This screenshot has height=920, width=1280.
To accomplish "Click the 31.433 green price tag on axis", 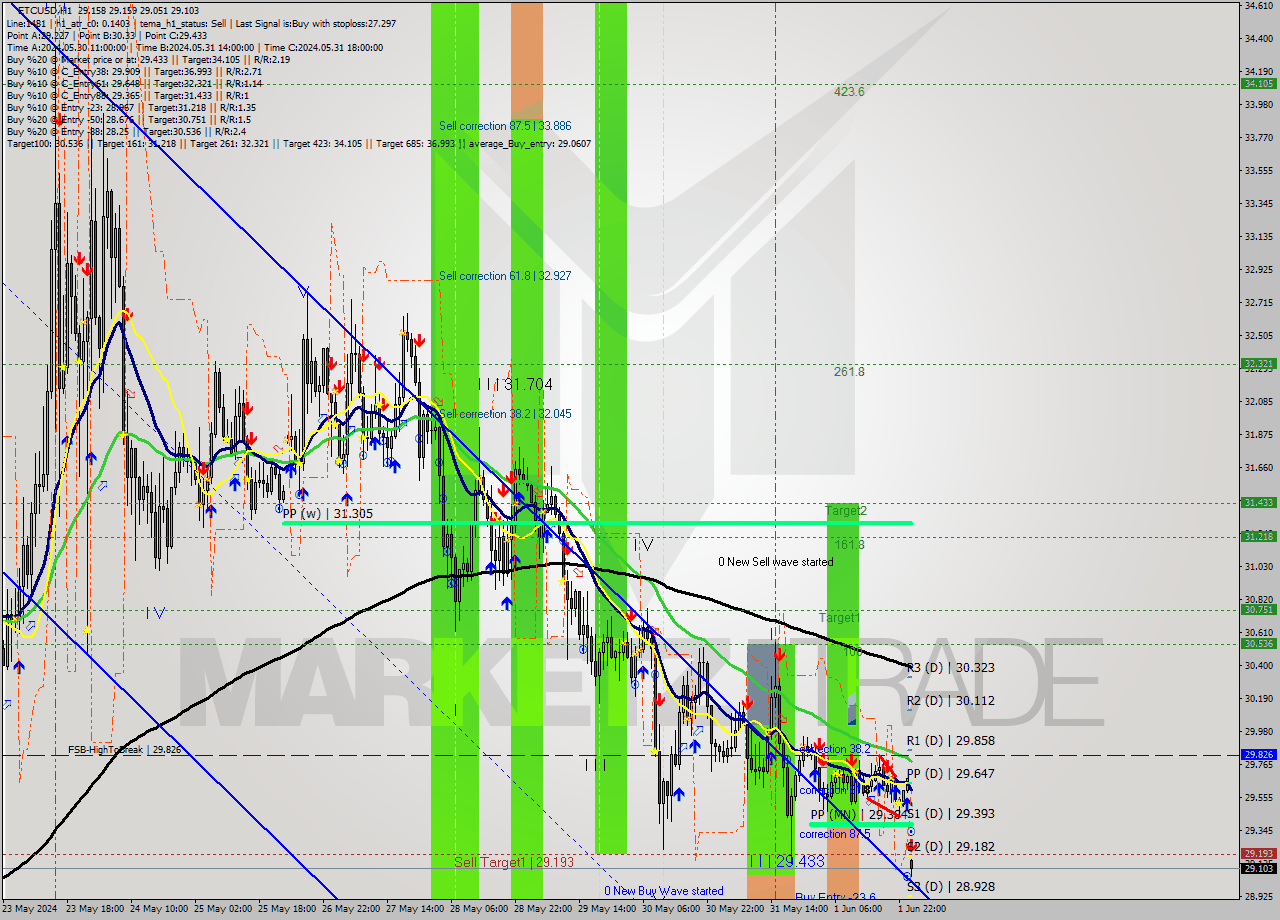I will [x=1258, y=503].
